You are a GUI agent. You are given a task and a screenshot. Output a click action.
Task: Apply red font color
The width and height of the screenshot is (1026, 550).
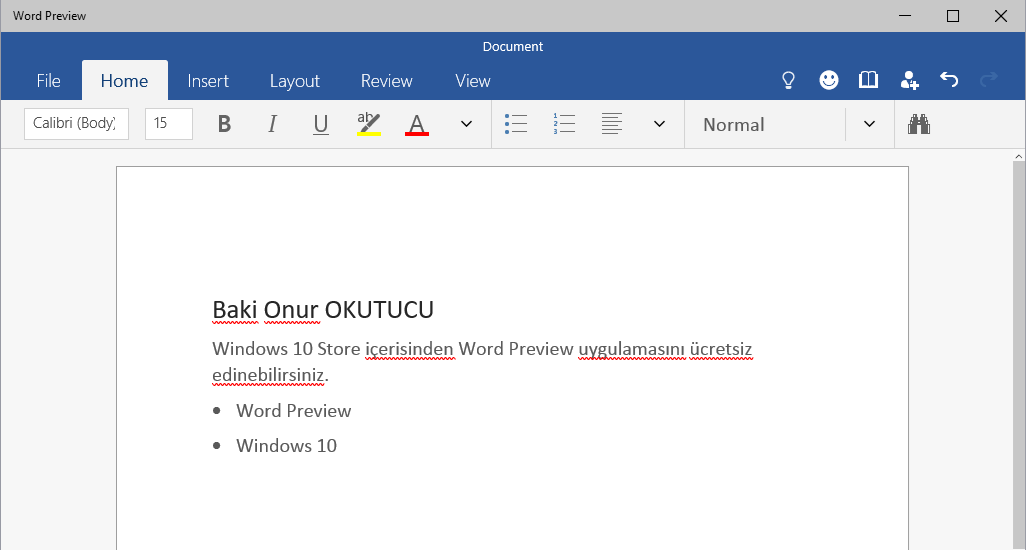click(417, 124)
